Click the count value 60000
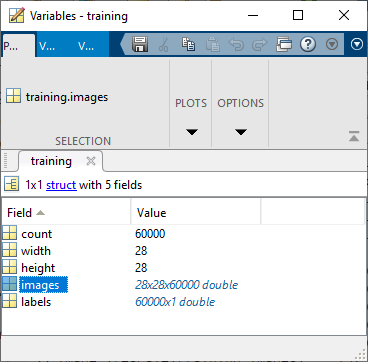 [x=150, y=234]
